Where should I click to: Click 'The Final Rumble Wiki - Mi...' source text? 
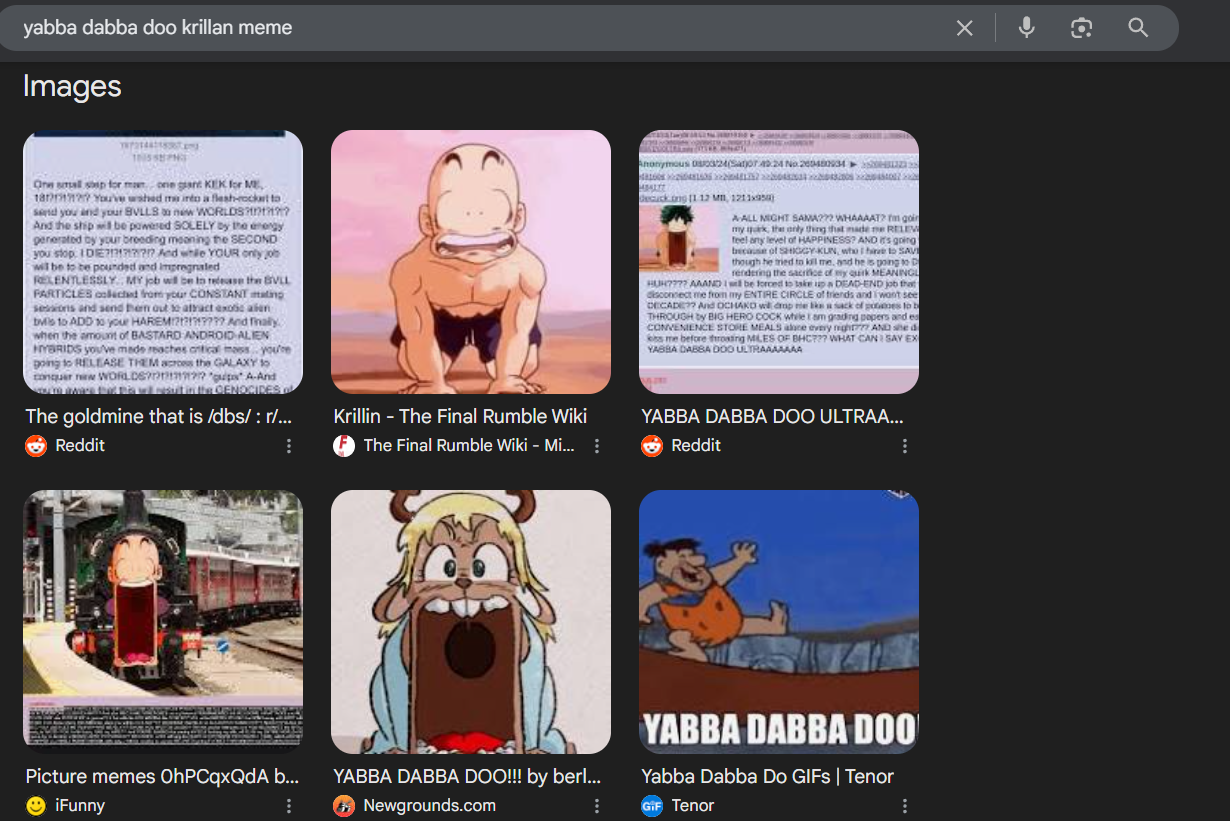click(x=469, y=446)
